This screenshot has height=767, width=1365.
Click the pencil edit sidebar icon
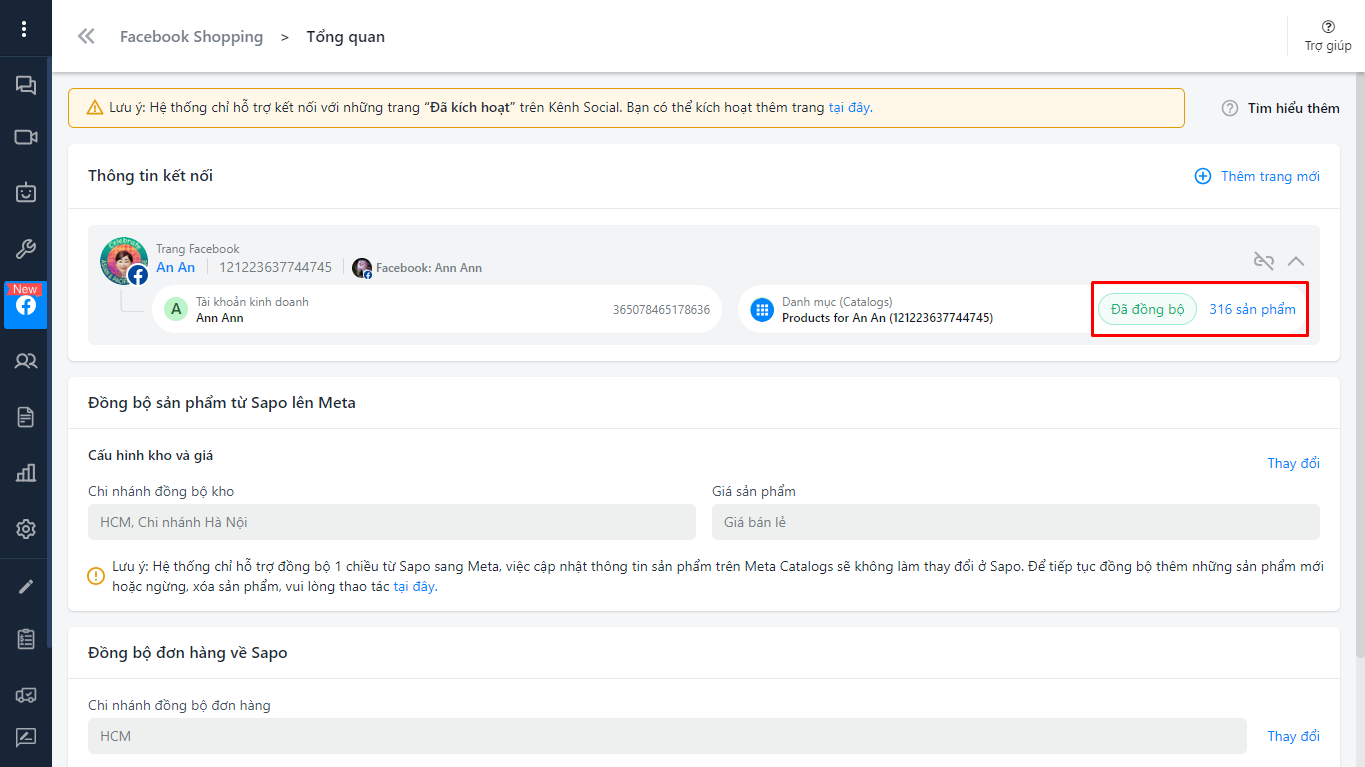[x=26, y=587]
